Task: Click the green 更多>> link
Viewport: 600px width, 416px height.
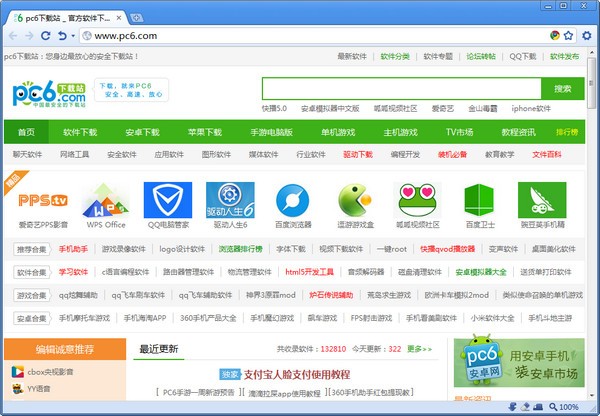Action: point(419,349)
